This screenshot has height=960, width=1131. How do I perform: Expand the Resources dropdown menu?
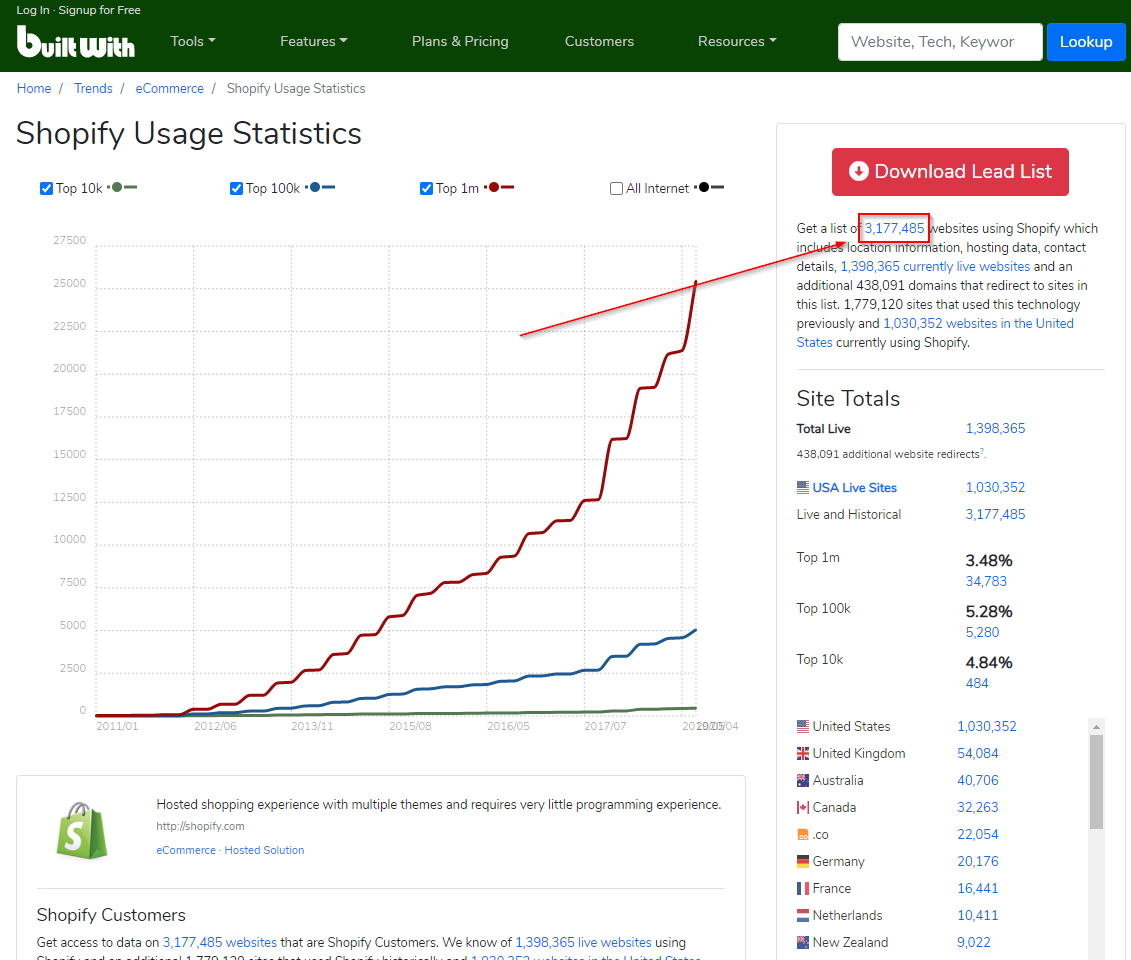point(737,41)
